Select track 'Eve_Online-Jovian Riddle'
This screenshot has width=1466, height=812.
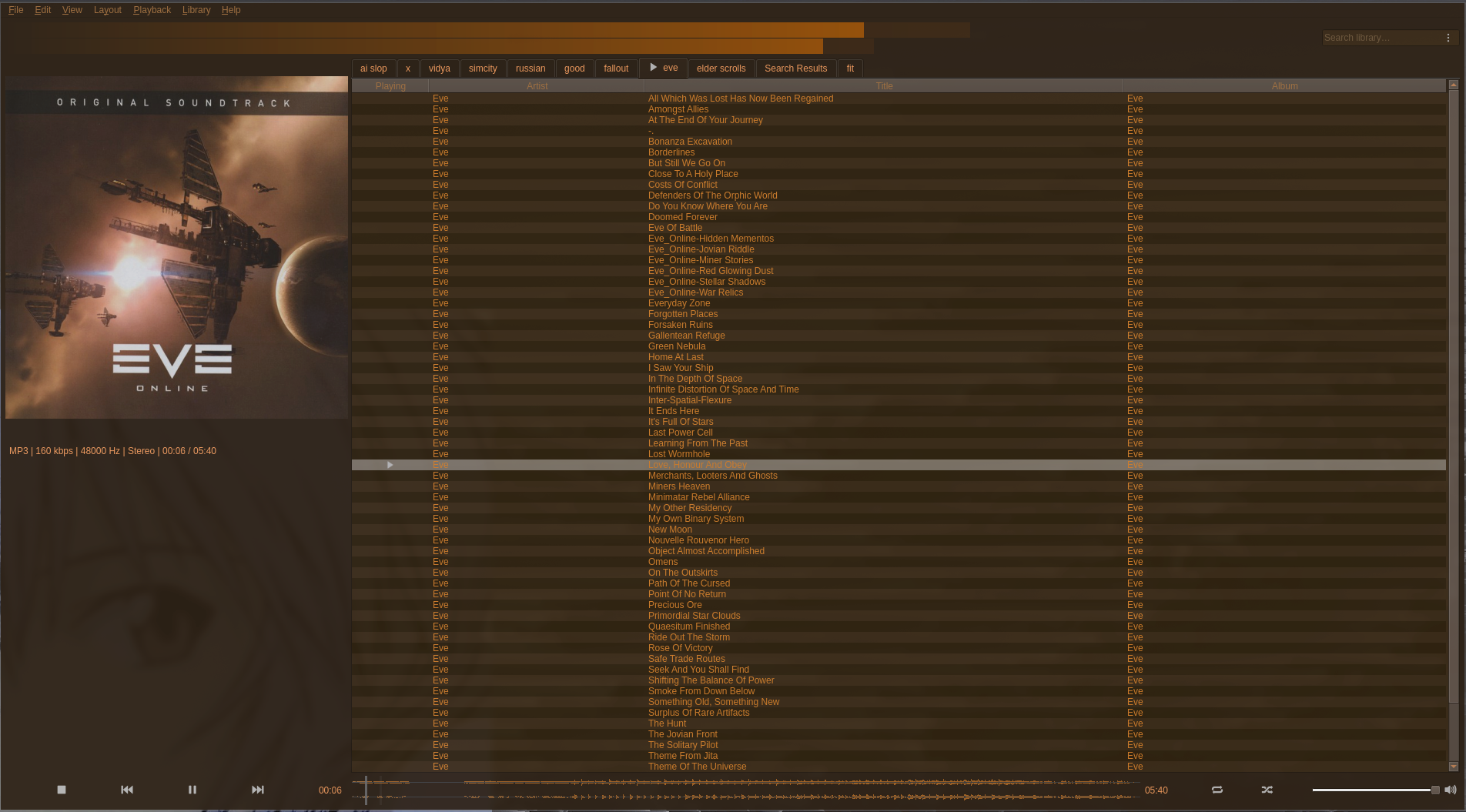pos(701,249)
